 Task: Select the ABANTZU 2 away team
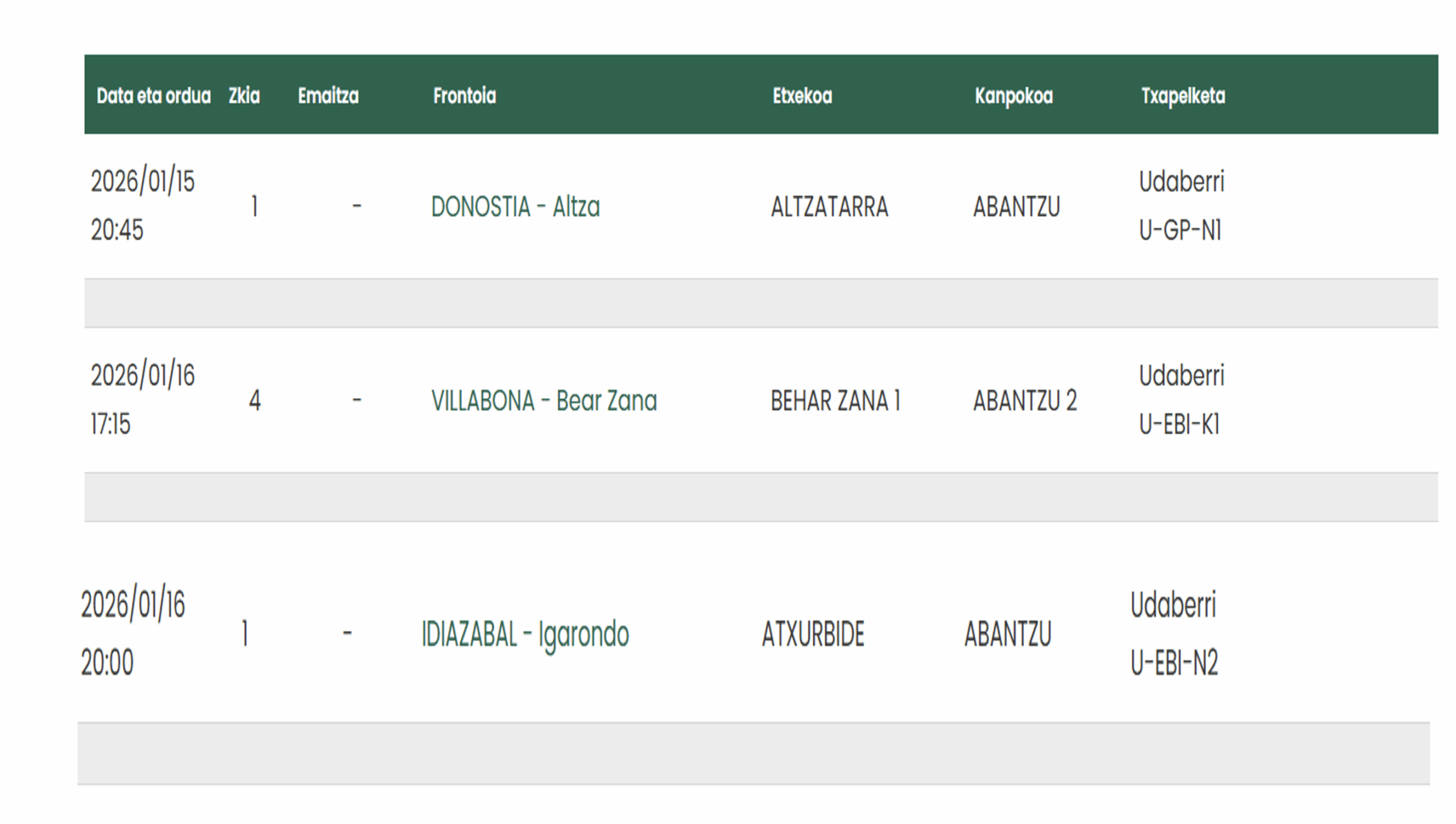1025,400
